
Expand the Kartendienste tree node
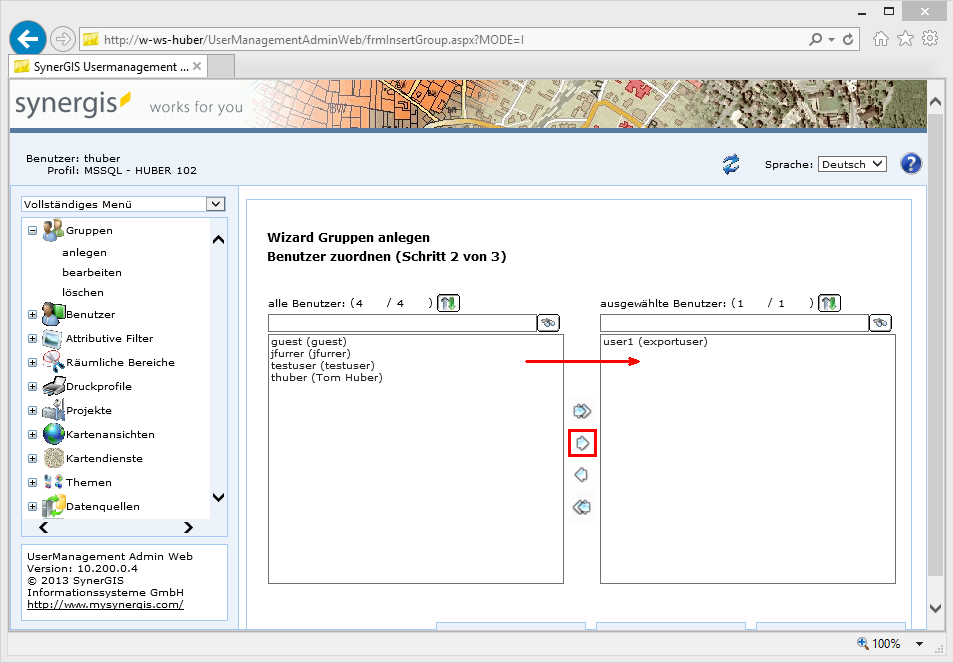click(x=32, y=459)
